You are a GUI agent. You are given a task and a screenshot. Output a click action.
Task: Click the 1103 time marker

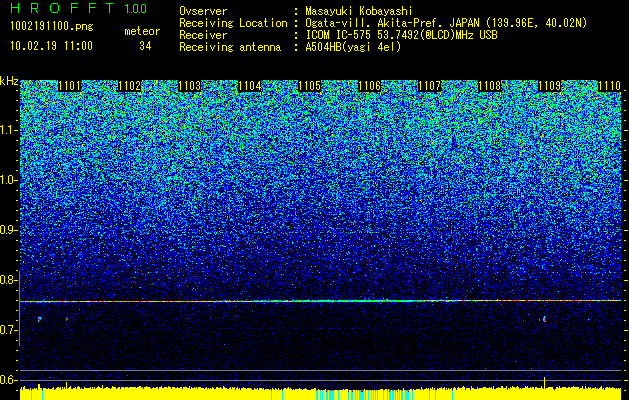[x=189, y=86]
